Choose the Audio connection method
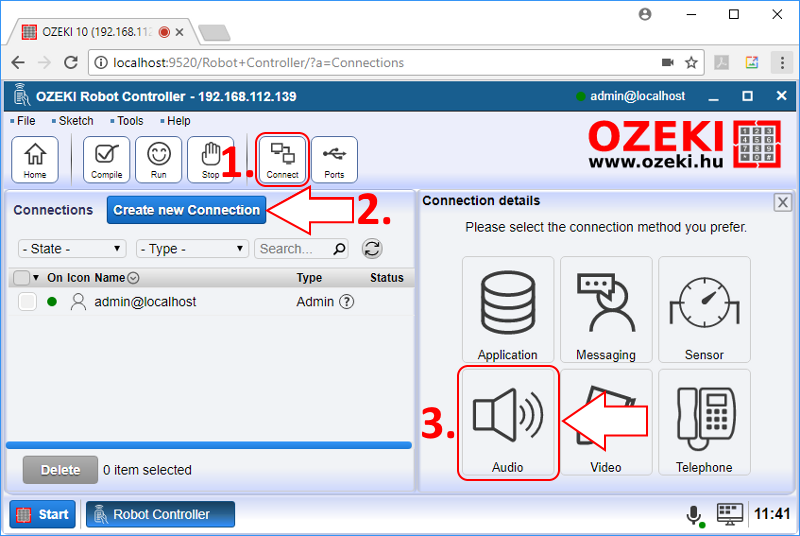This screenshot has height=536, width=800. pos(508,423)
